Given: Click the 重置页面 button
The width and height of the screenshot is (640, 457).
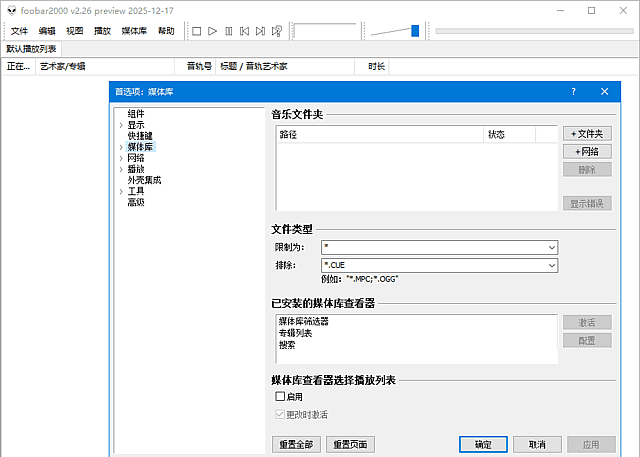Looking at the screenshot, I should (x=350, y=444).
